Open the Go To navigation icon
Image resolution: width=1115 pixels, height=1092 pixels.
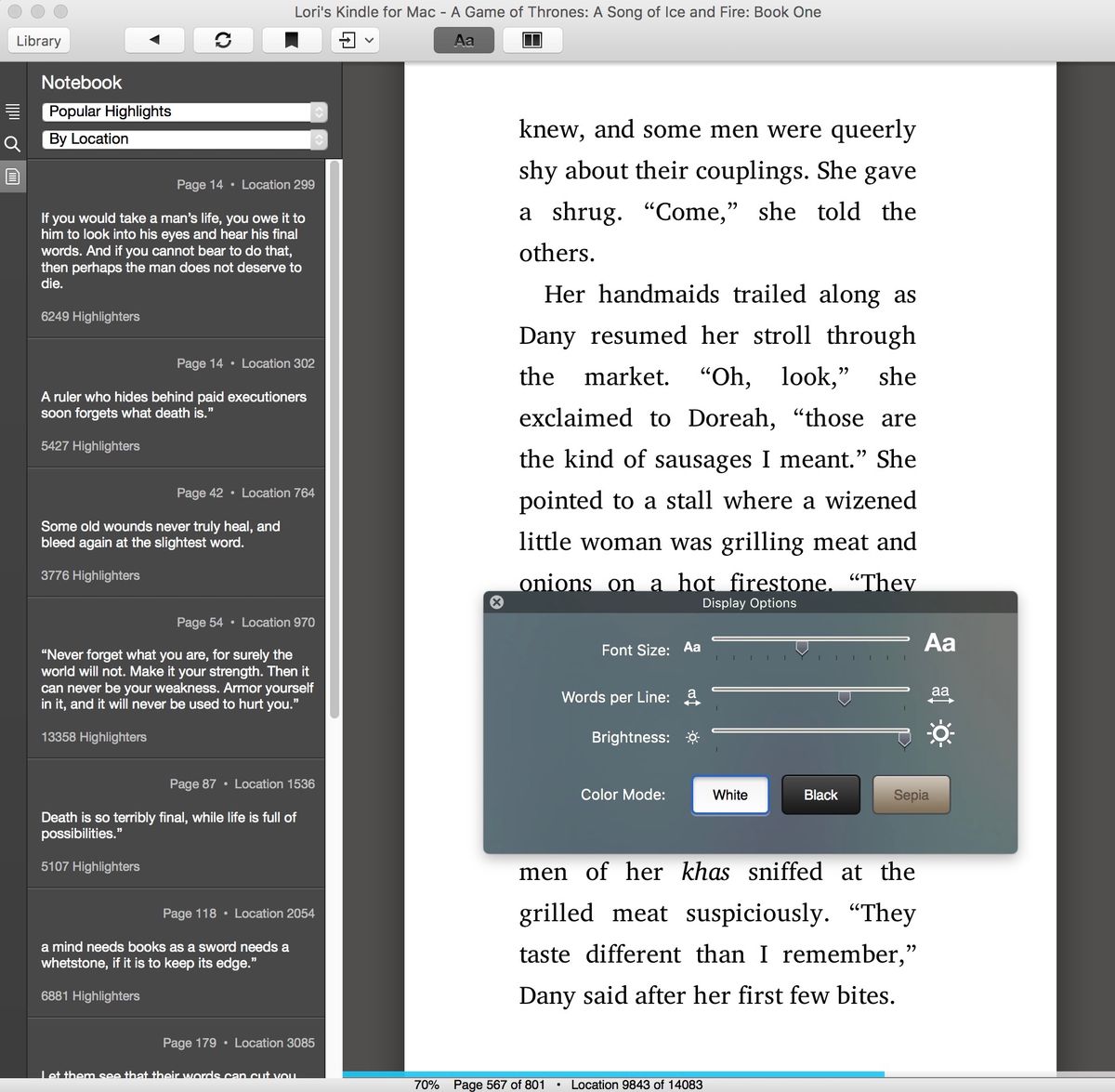(348, 40)
